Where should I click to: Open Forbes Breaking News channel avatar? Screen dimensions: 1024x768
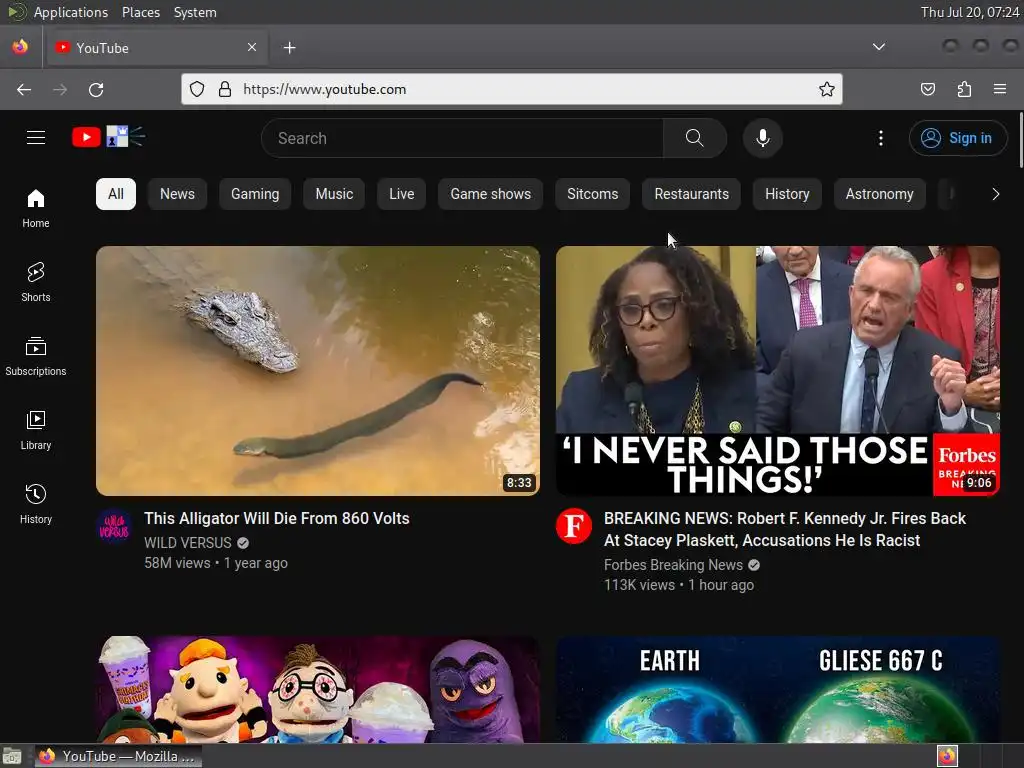(x=573, y=526)
